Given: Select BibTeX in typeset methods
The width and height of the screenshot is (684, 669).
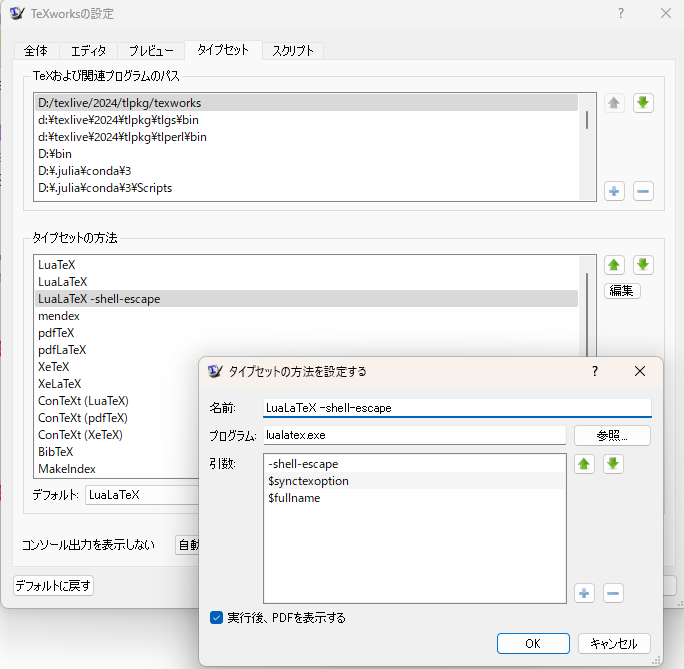Looking at the screenshot, I should point(117,452).
